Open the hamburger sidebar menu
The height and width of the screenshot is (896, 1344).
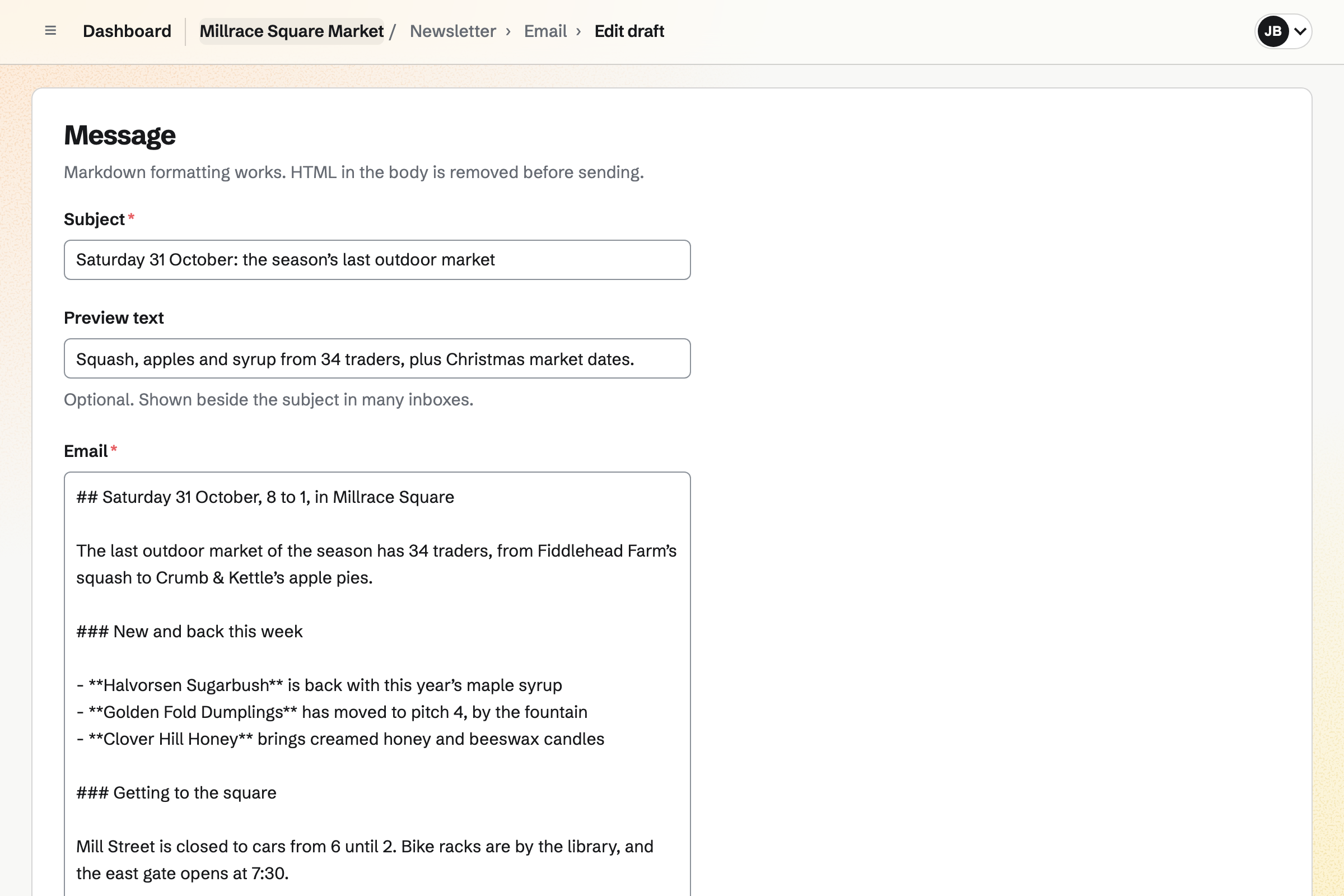[50, 31]
